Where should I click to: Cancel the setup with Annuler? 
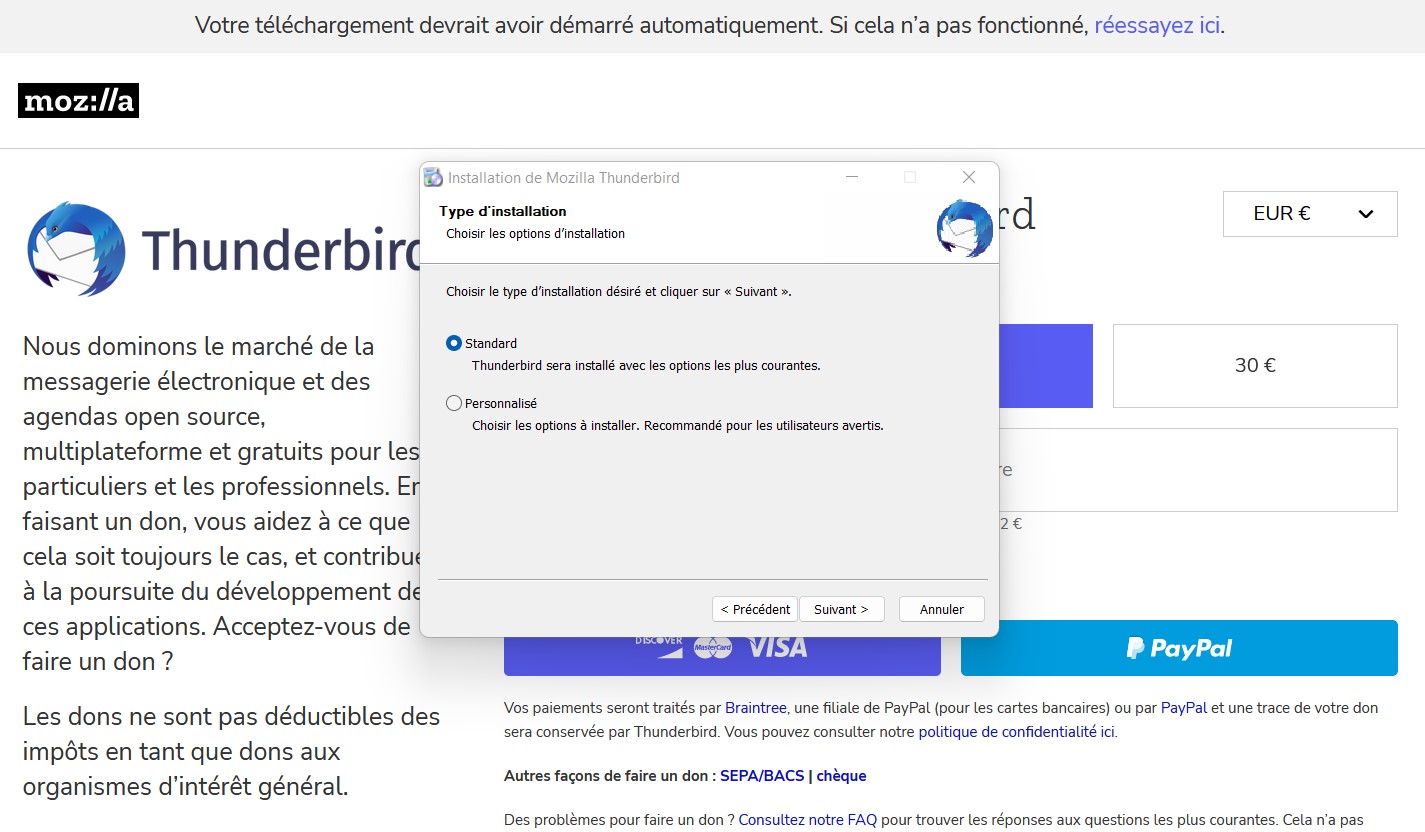pos(941,609)
